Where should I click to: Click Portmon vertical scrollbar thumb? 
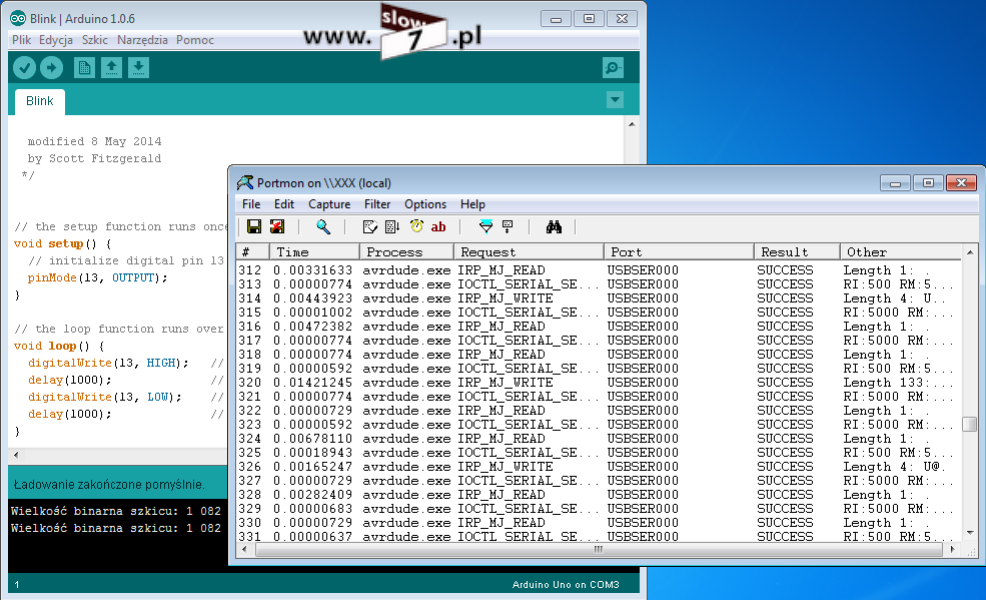tap(970, 424)
